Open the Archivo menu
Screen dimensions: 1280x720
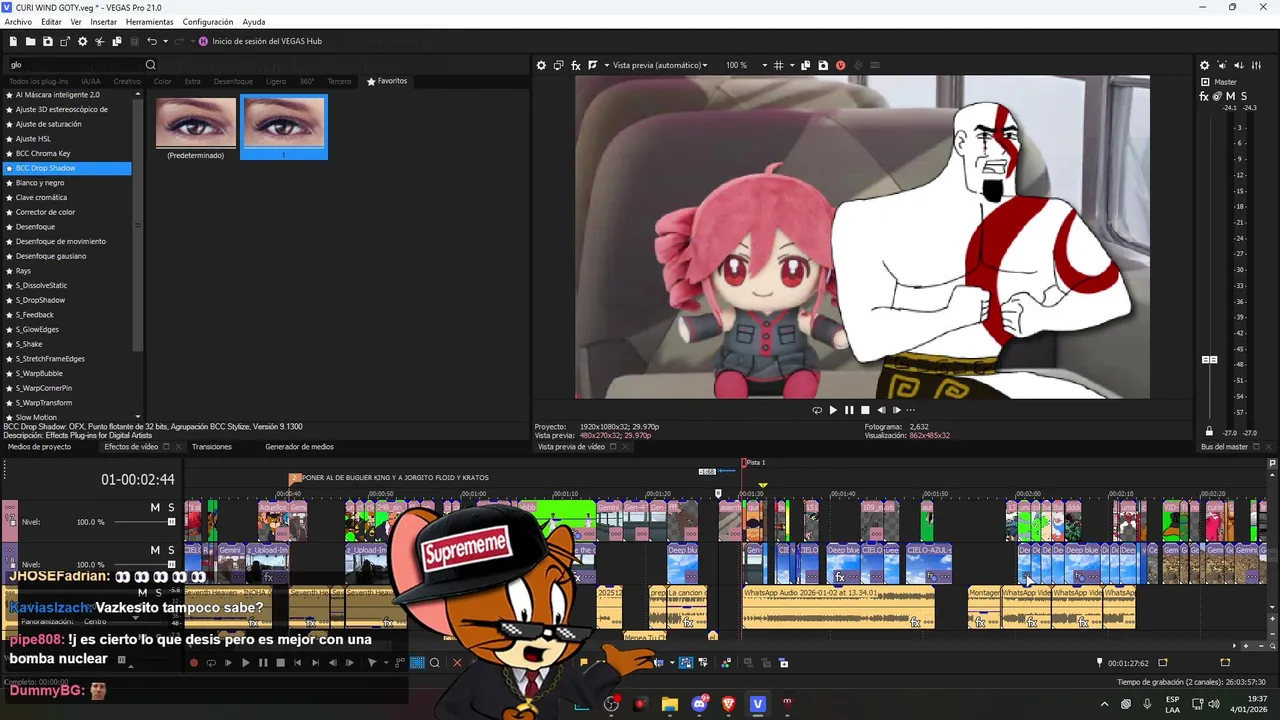pos(18,22)
